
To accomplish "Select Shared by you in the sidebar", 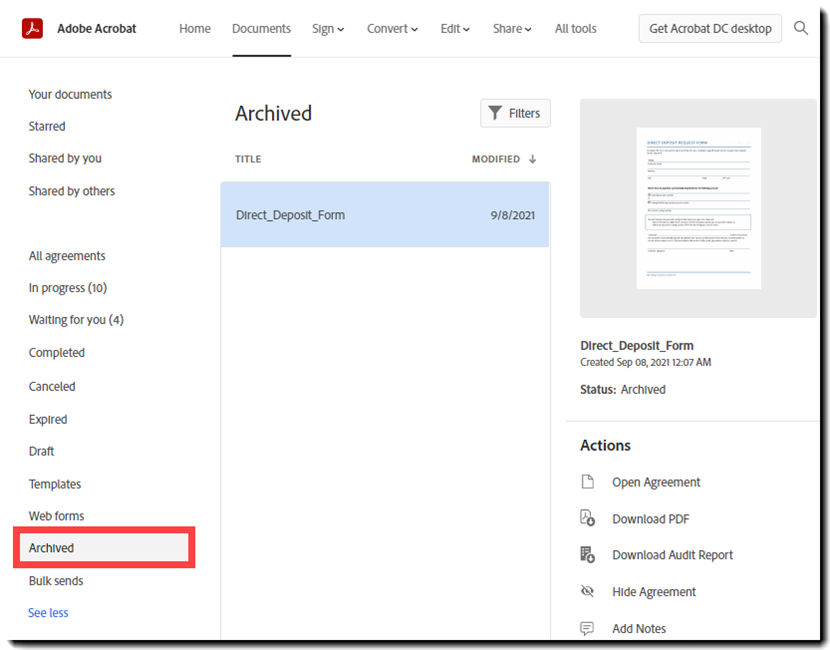I will [65, 158].
